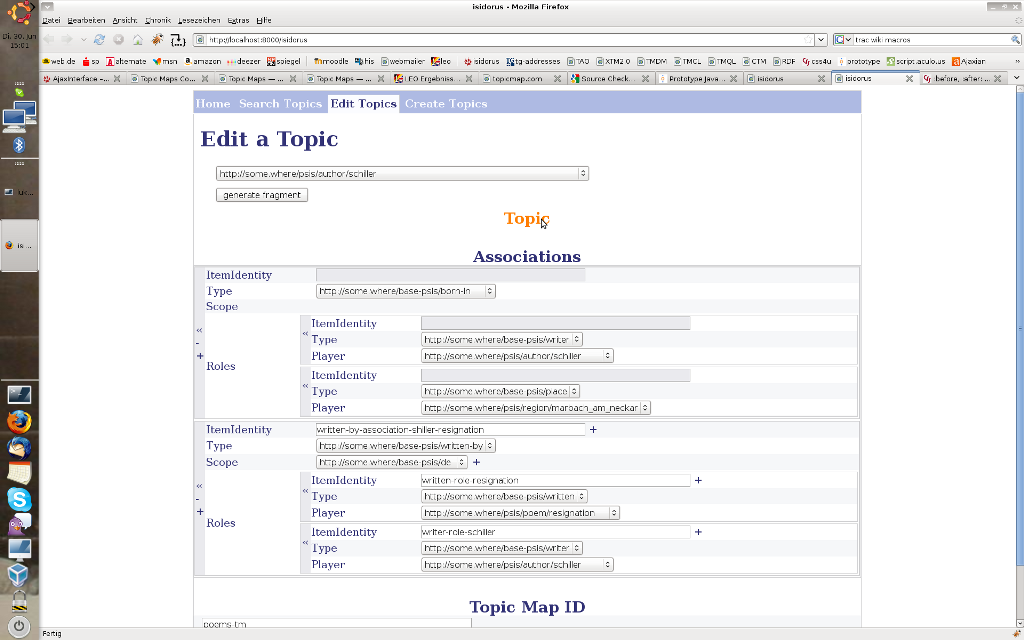Remove the born-in association with the minus sign
Image resolution: width=1024 pixels, height=640 pixels.
tap(198, 343)
